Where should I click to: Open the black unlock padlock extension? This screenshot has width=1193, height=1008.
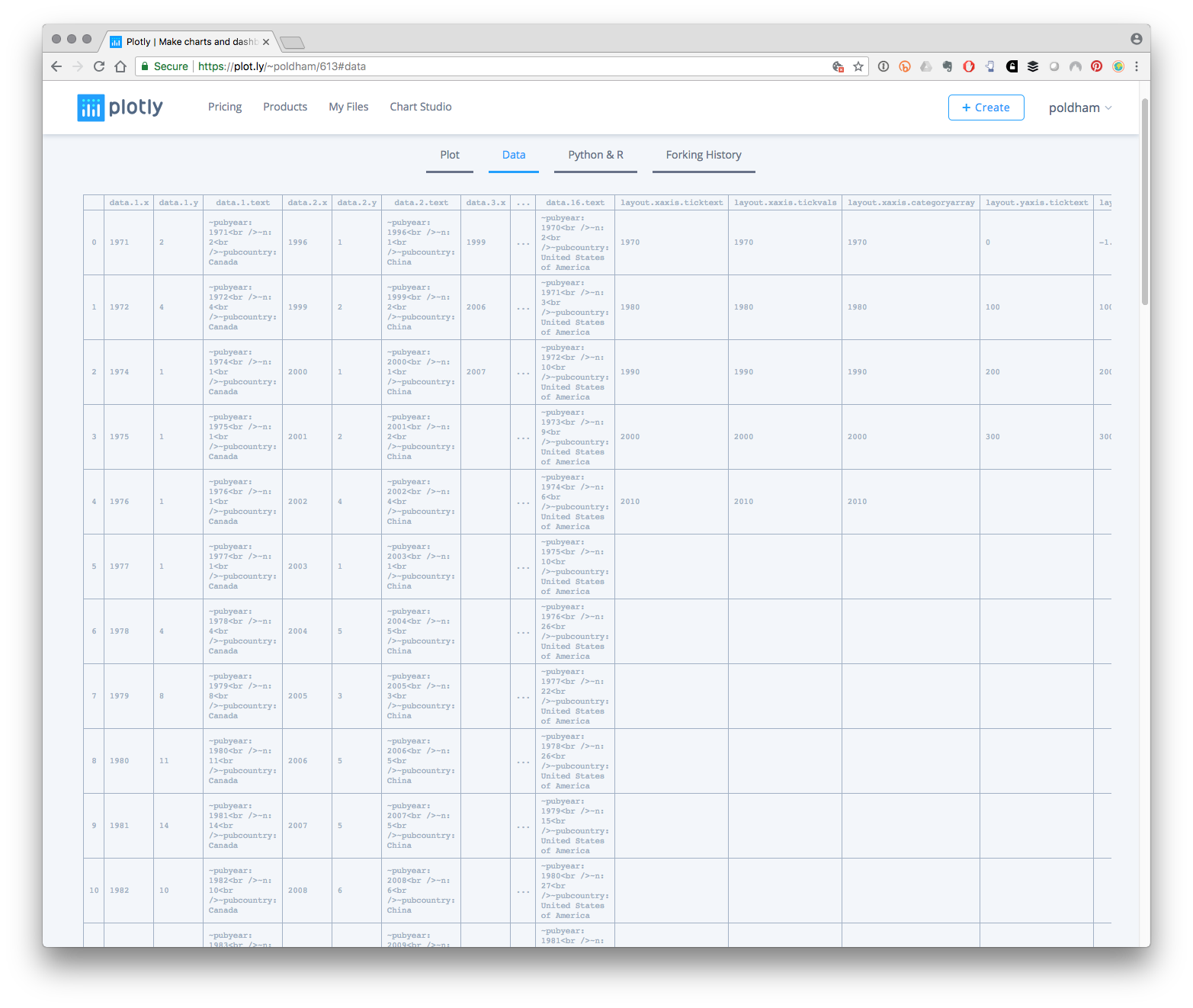[x=1012, y=66]
